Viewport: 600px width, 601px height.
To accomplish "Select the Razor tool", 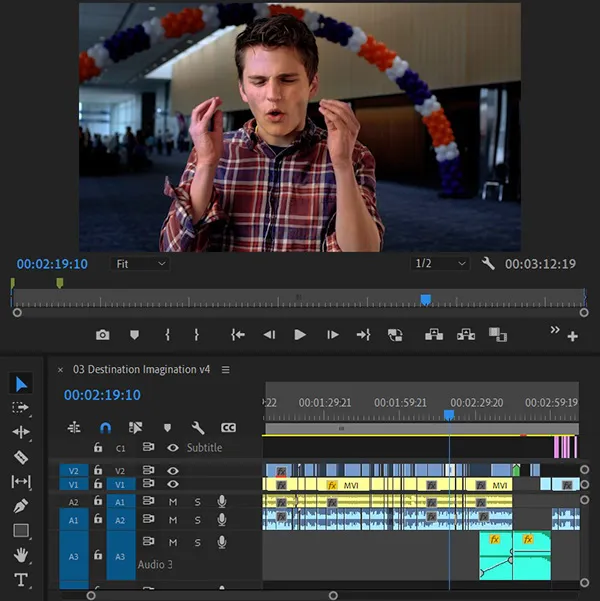I will pos(21,457).
